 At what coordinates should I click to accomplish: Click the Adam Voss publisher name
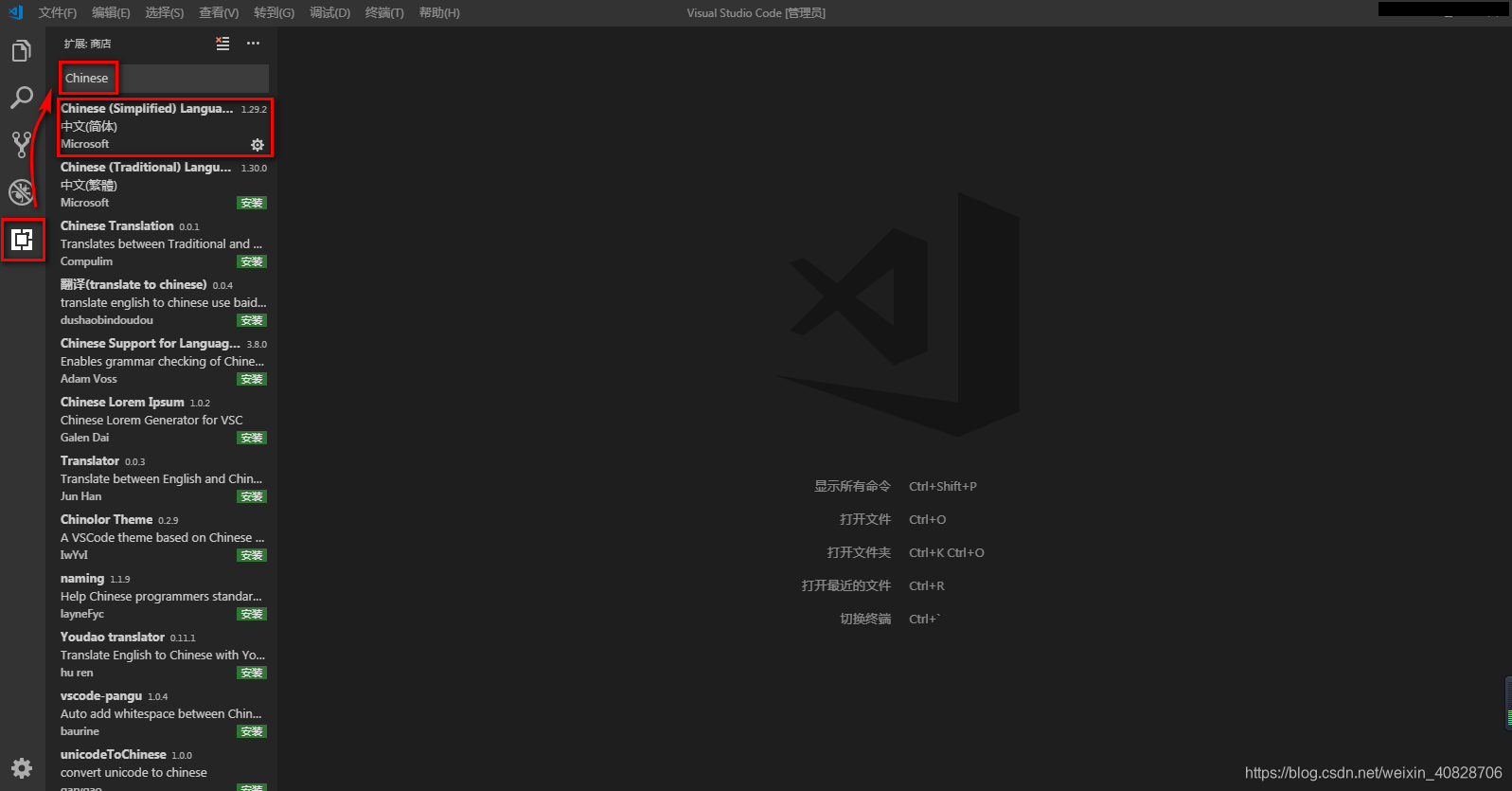[x=89, y=379]
